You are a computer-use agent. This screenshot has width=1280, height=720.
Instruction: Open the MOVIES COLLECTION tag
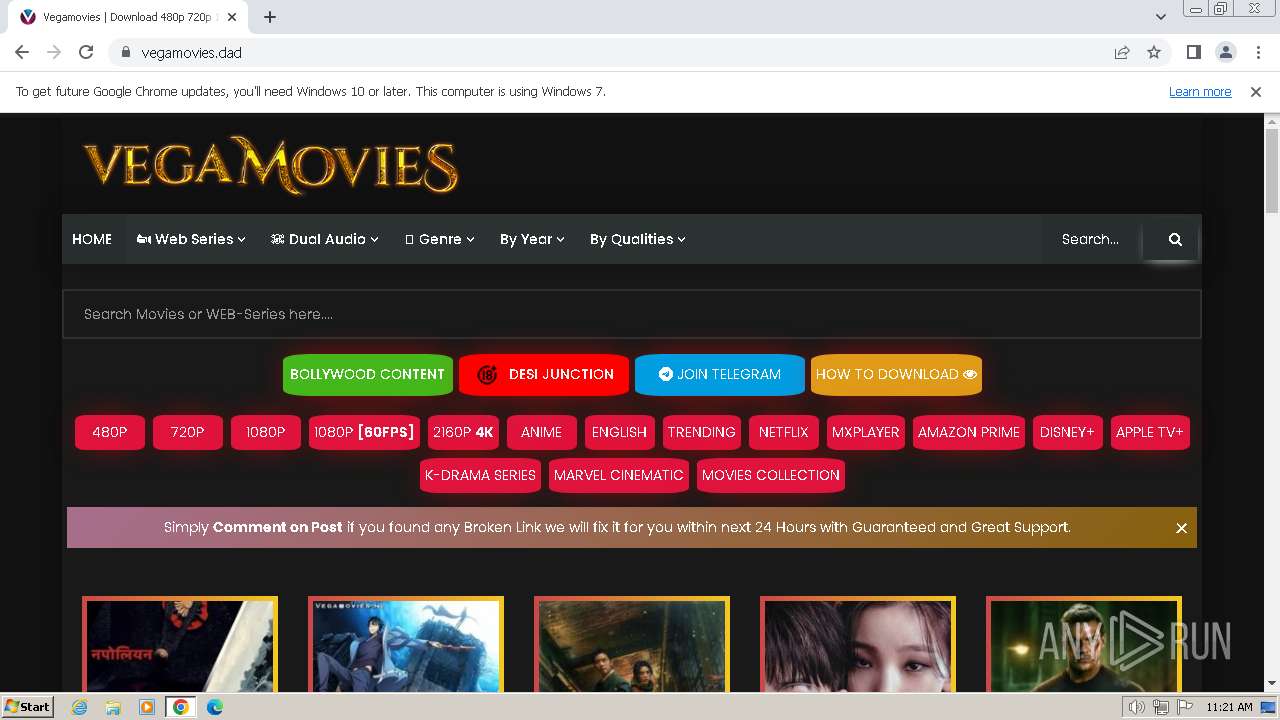point(771,475)
